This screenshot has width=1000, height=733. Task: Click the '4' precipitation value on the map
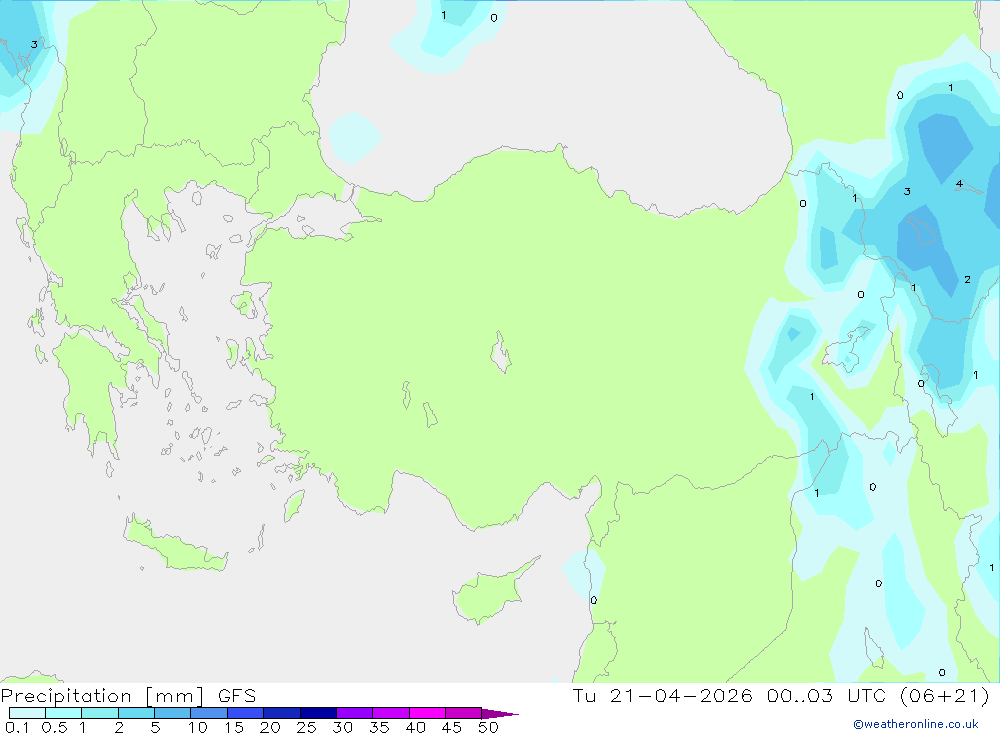pyautogui.click(x=959, y=184)
